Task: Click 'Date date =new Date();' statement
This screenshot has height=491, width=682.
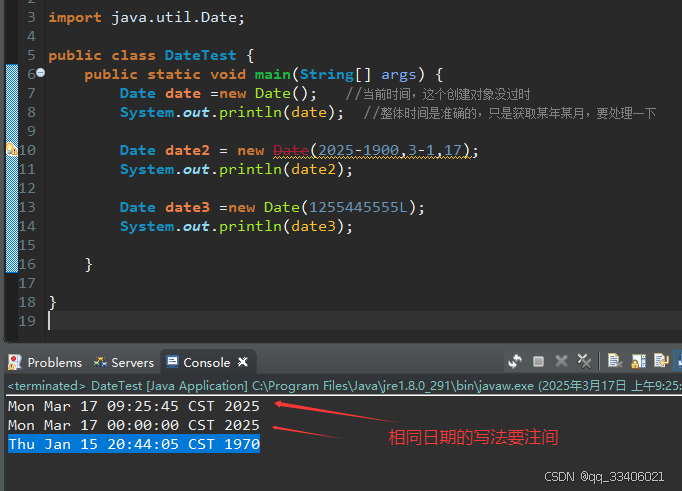Action: (218, 94)
